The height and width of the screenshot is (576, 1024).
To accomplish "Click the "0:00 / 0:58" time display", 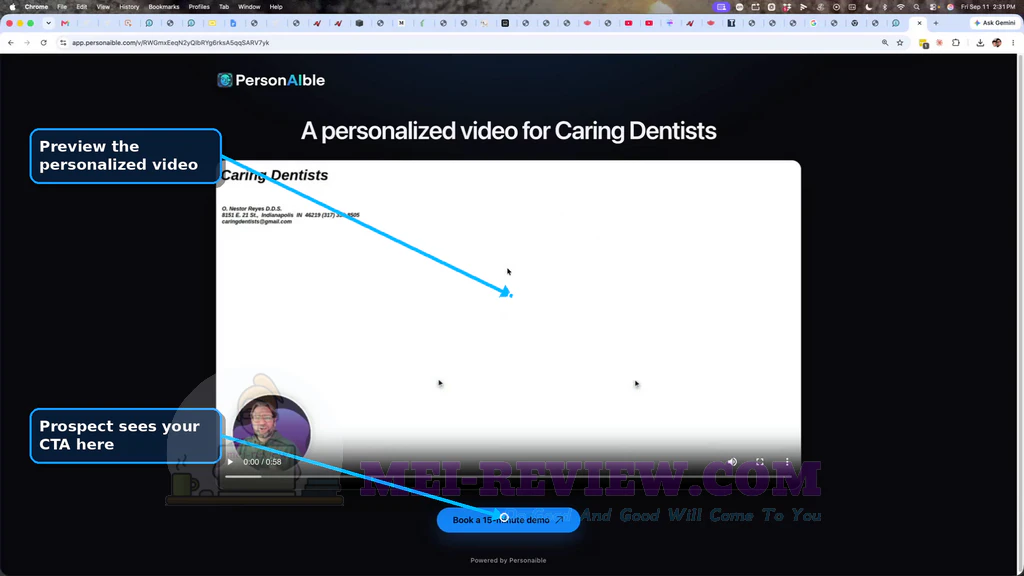I will (x=263, y=462).
